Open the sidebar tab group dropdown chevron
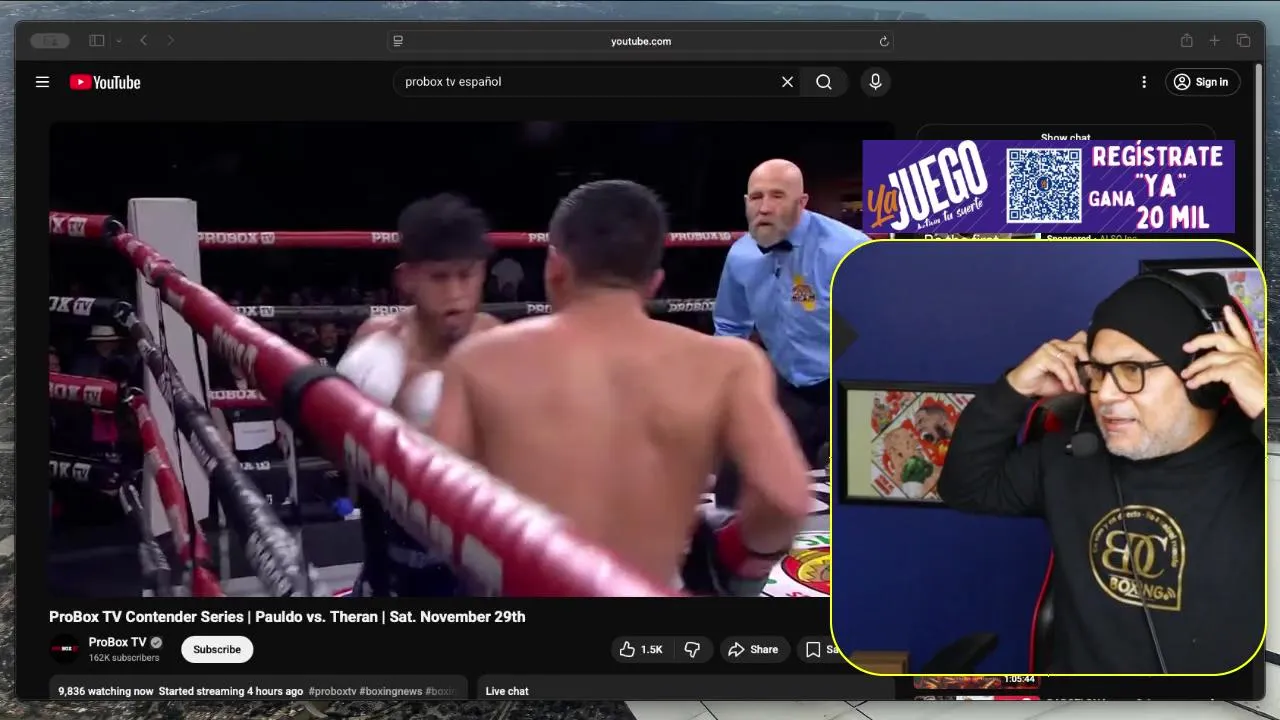 point(119,41)
